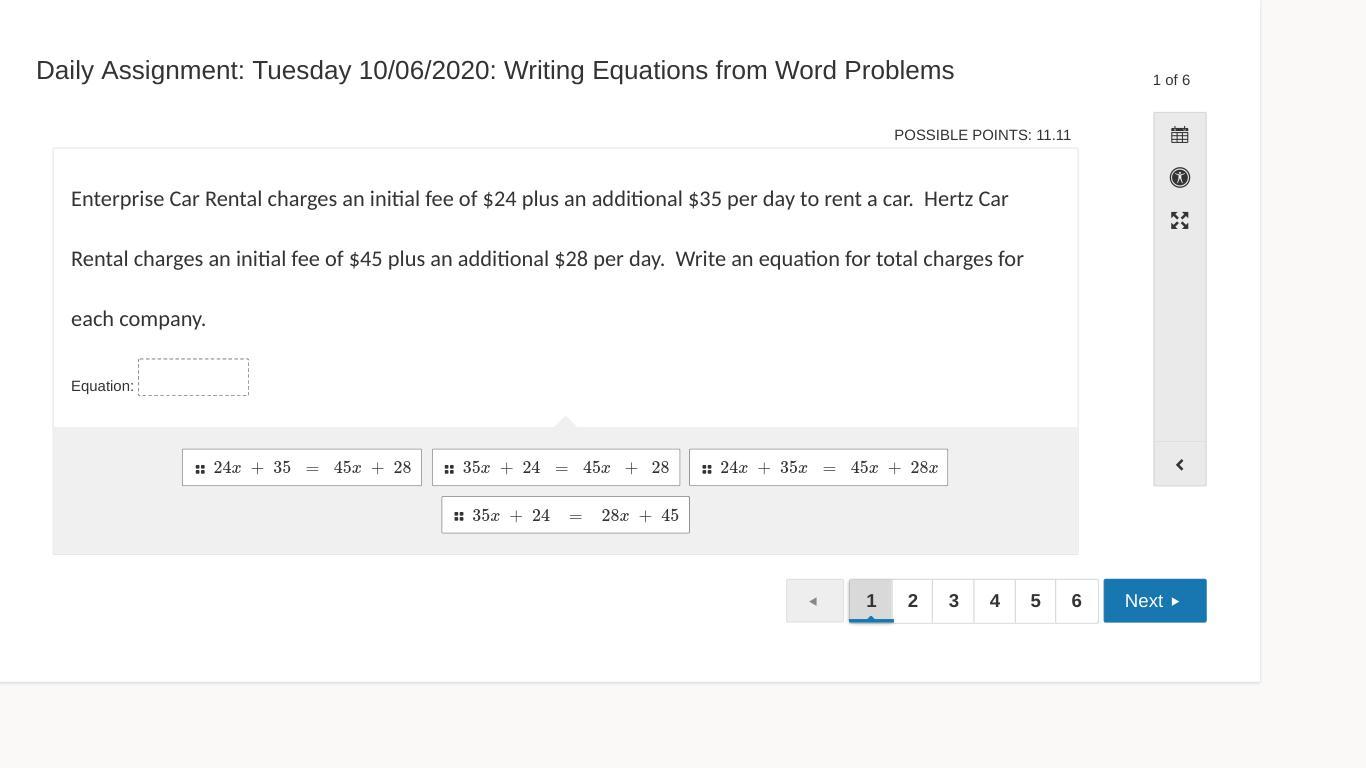Click the Equation answer drop box
Viewport: 1366px width, 768px height.
[193, 377]
